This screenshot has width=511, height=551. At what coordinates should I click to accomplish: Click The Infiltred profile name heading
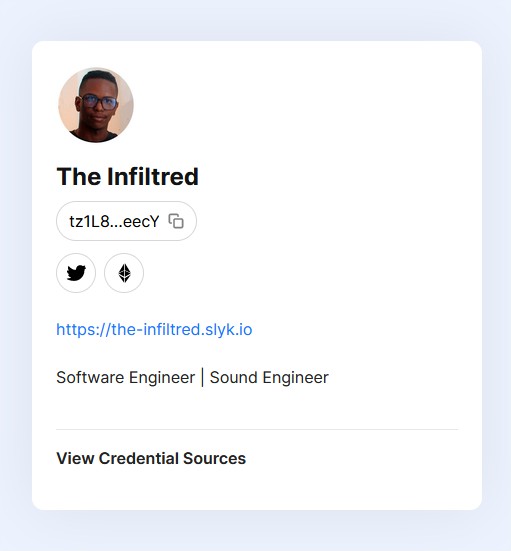pos(128,176)
